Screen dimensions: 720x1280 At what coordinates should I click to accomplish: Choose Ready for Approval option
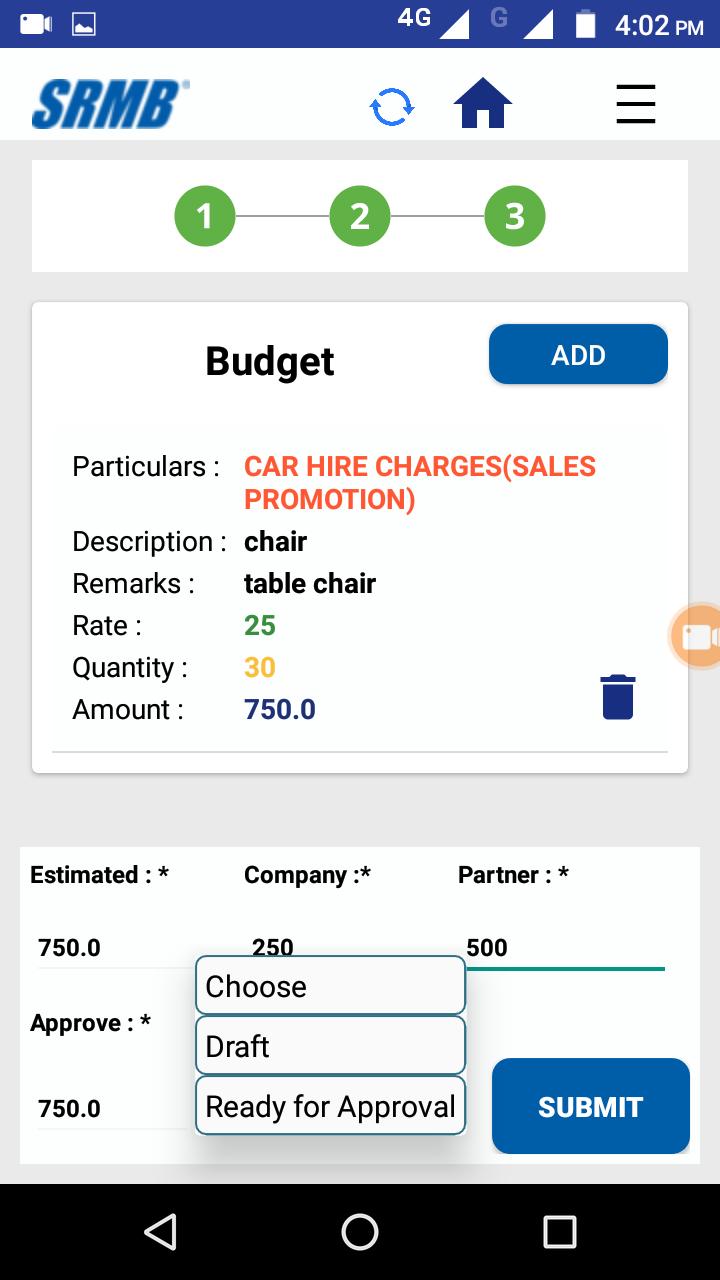pyautogui.click(x=330, y=1106)
